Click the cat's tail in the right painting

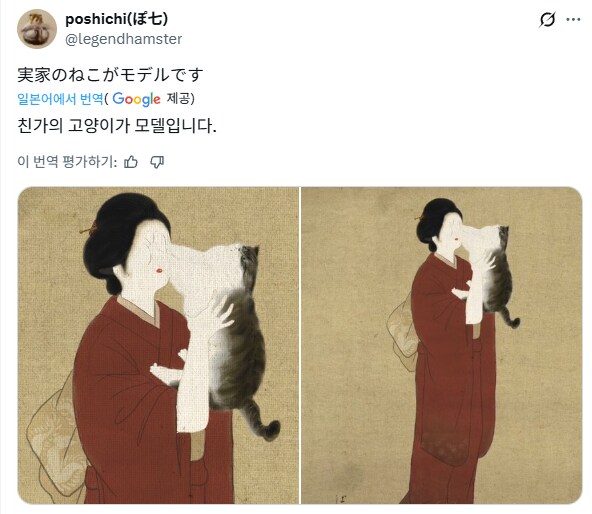[510, 319]
